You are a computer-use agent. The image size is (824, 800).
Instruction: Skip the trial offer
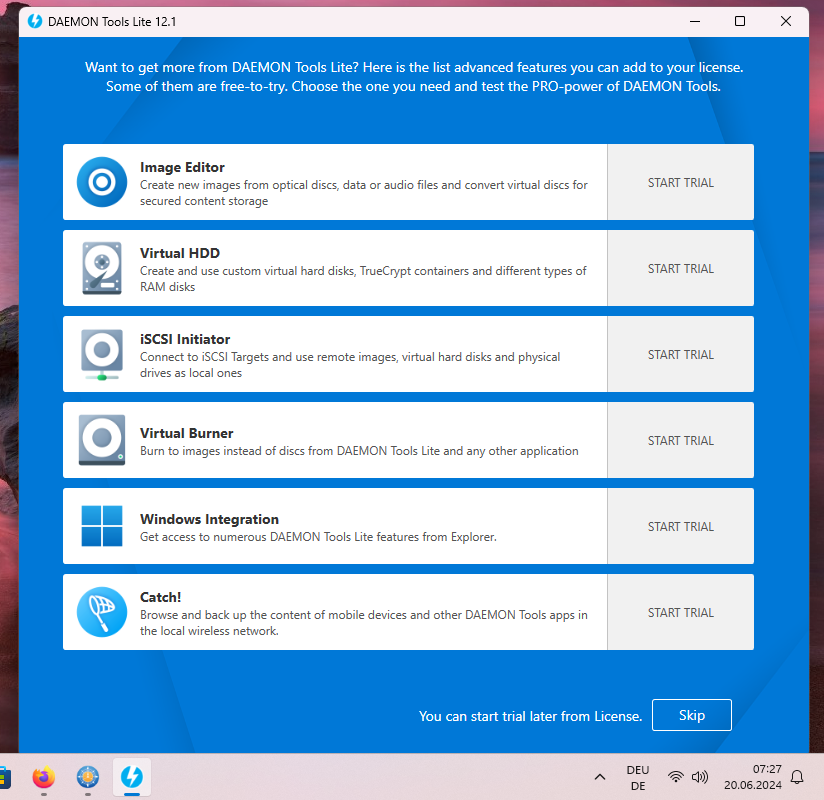click(692, 715)
